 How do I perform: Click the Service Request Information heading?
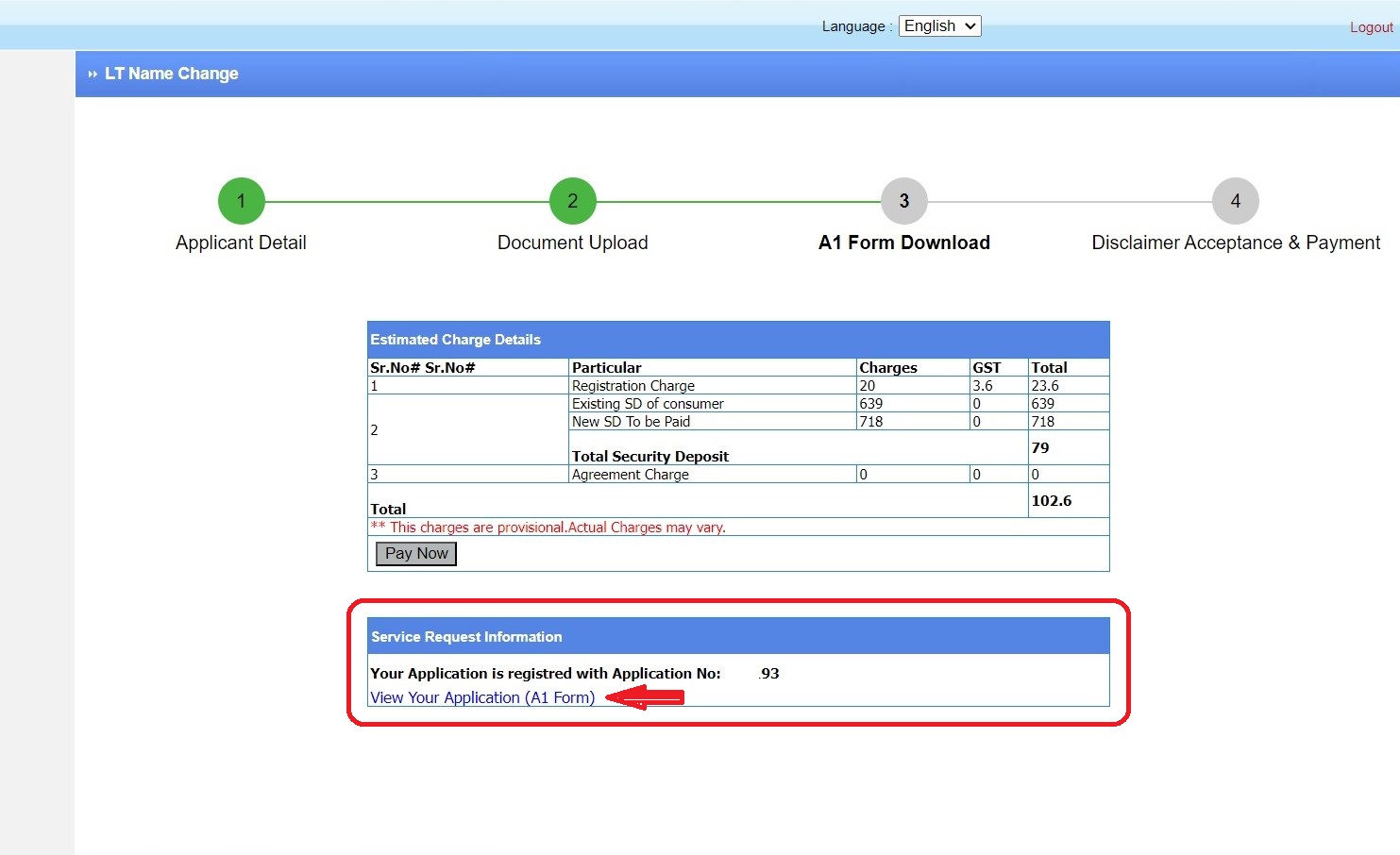coord(466,637)
